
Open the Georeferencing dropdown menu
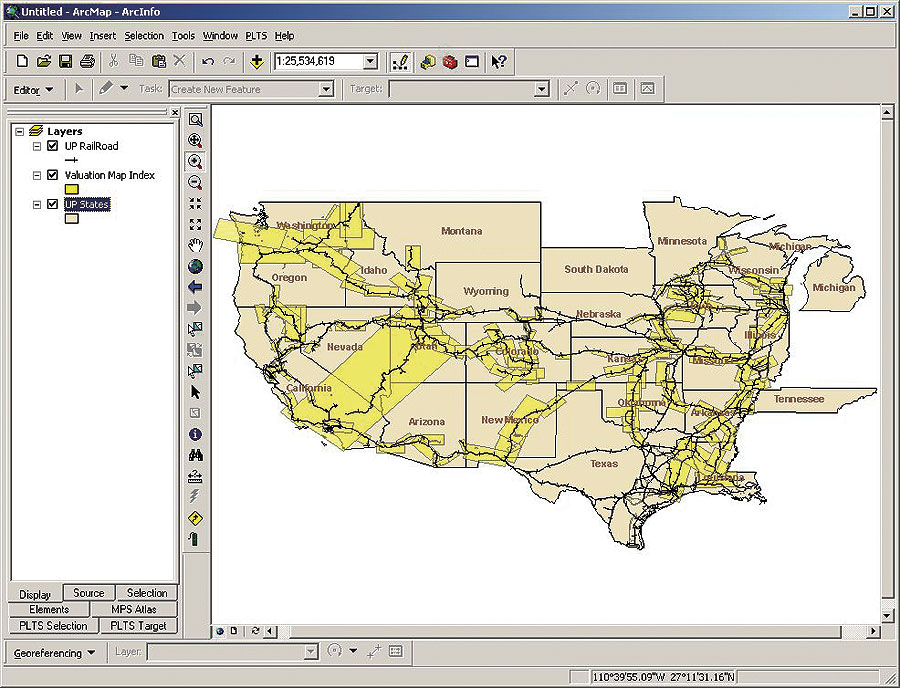(x=55, y=653)
